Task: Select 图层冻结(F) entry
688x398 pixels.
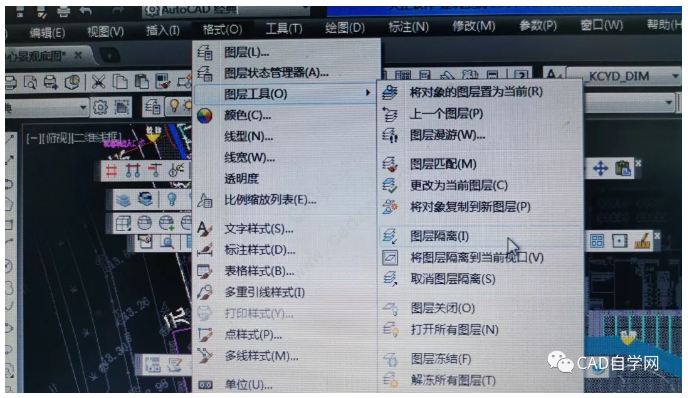Action: point(480,359)
